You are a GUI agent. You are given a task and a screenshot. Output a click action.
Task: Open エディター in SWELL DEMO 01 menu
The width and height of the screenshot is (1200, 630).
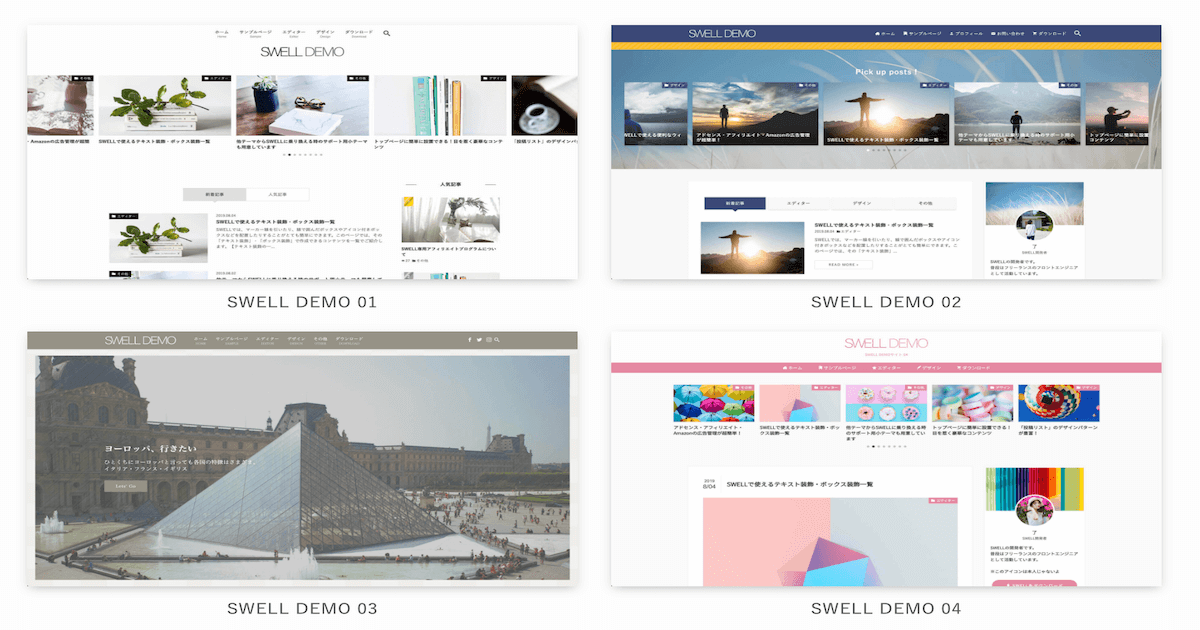294,33
